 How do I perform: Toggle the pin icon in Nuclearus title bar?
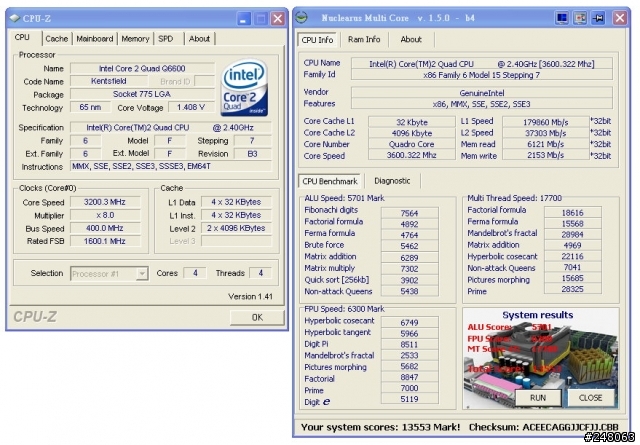(x=598, y=18)
